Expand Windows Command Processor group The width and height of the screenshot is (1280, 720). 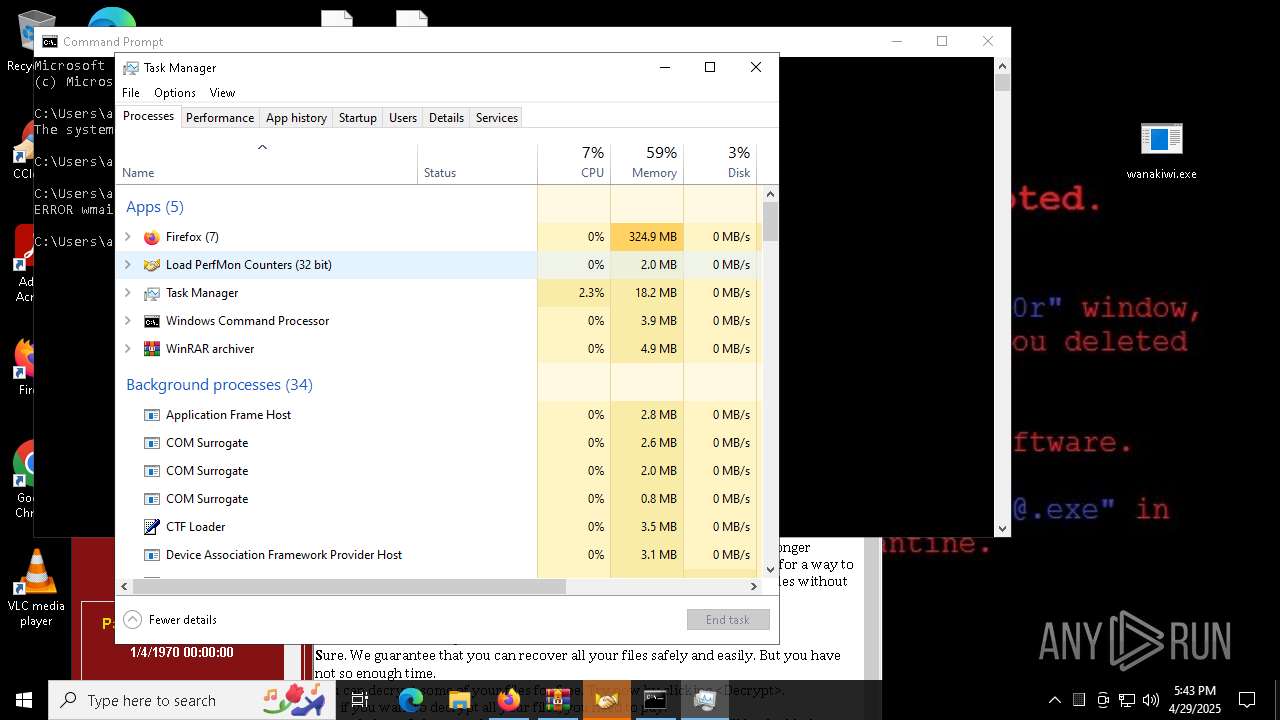pyautogui.click(x=127, y=321)
